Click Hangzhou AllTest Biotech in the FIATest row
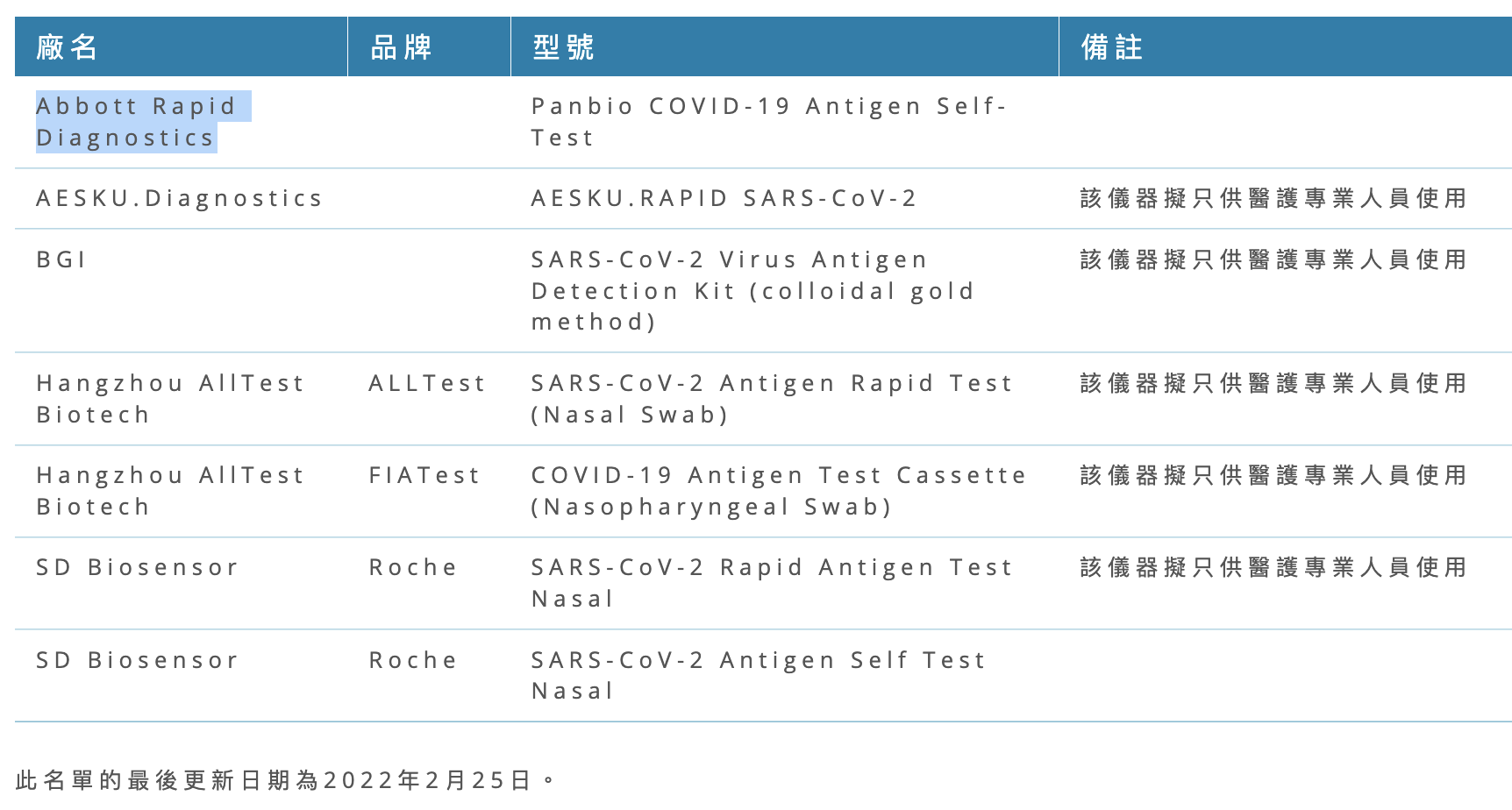 [x=170, y=491]
